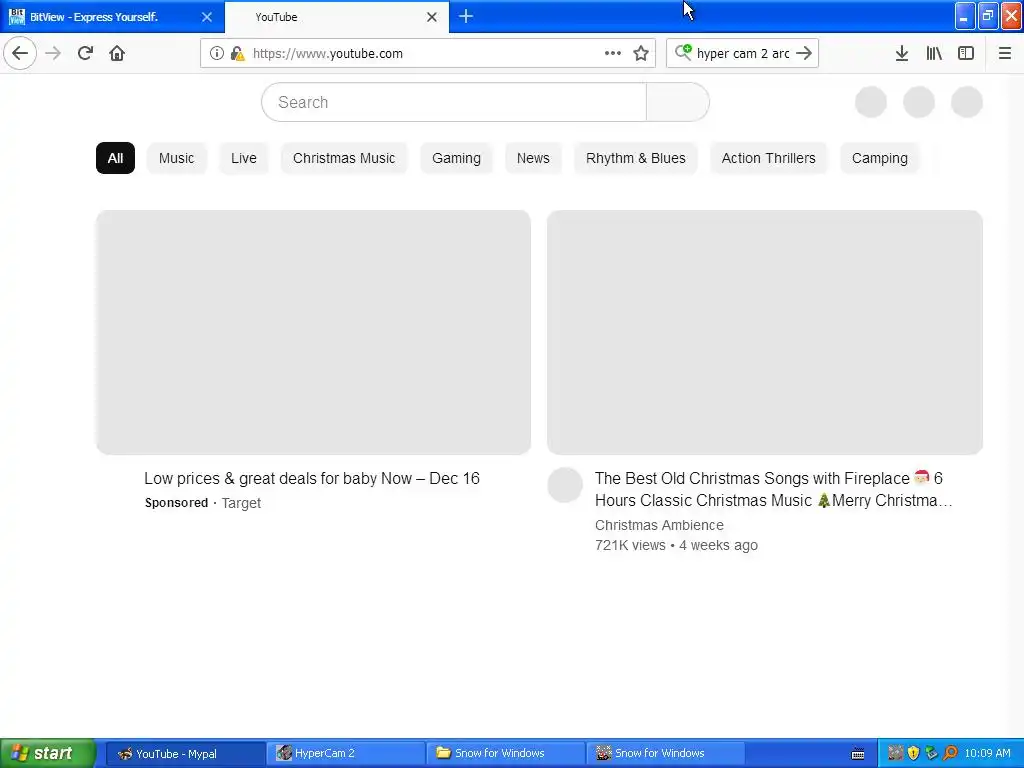This screenshot has width=1024, height=768.
Task: Submit the hyper cam search arrow
Action: tap(804, 53)
